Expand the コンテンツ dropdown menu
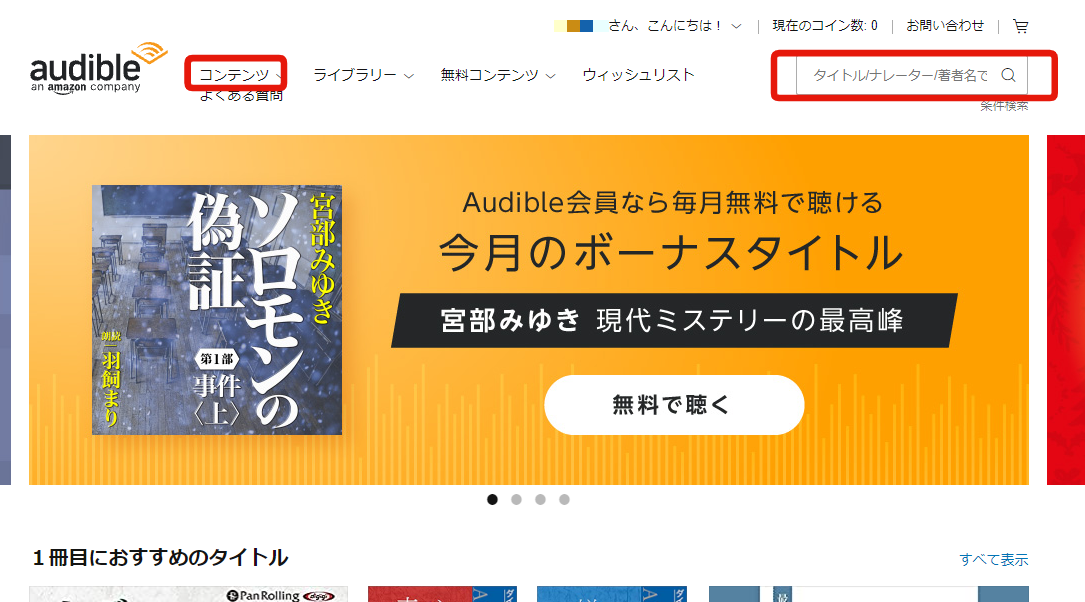1085x602 pixels. (240, 75)
